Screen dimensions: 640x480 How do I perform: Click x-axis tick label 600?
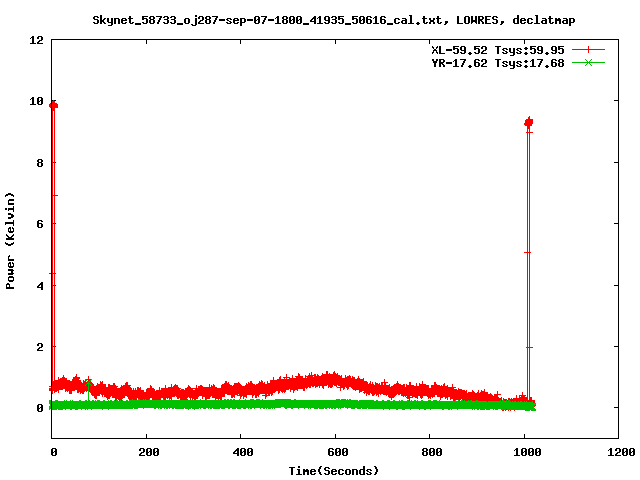[338, 452]
